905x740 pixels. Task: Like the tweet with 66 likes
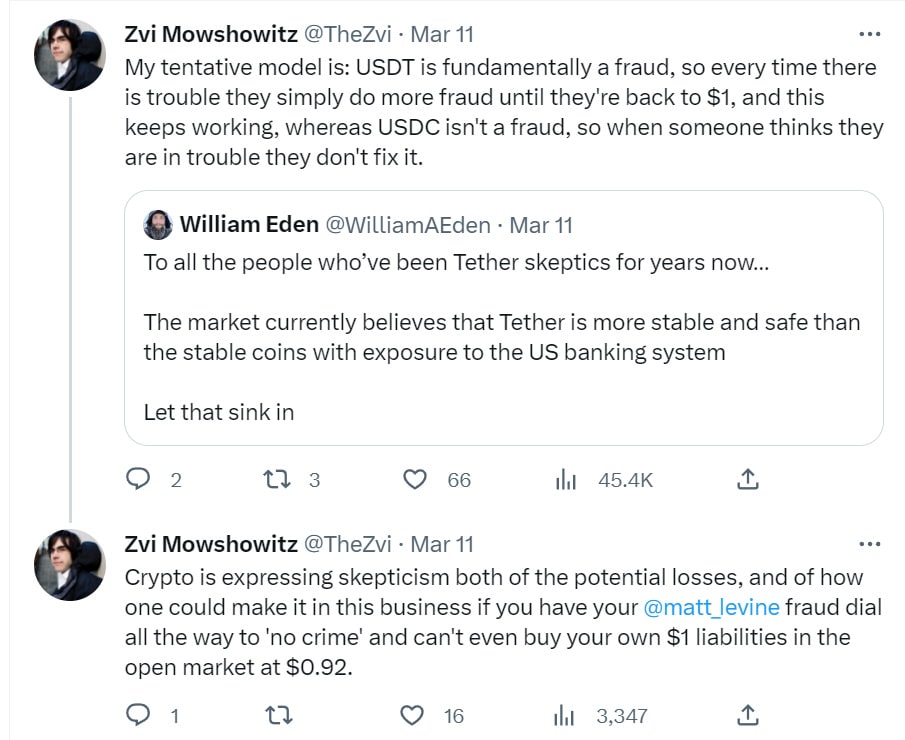(415, 480)
